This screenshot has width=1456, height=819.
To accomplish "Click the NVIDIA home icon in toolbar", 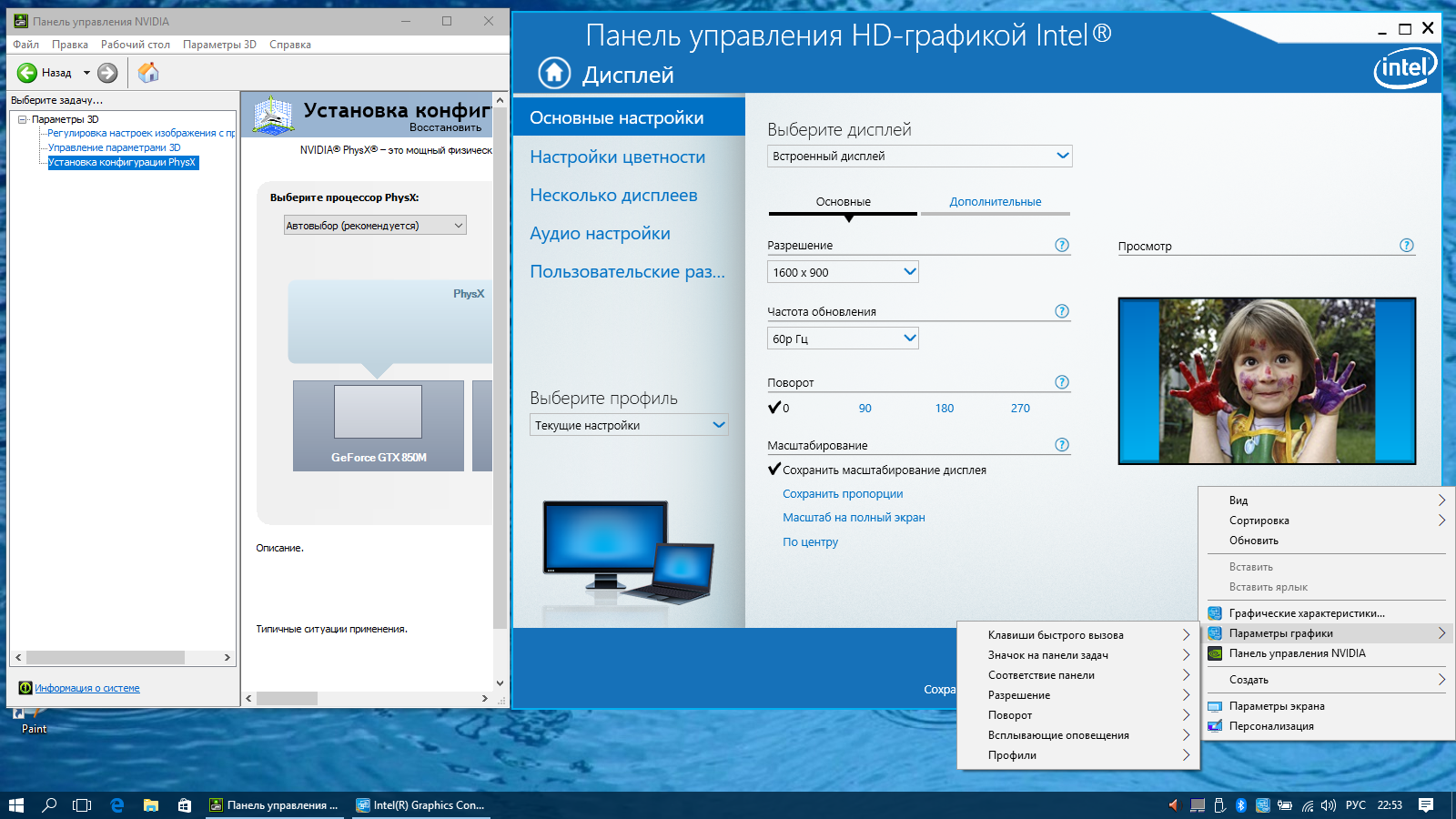I will tap(148, 73).
